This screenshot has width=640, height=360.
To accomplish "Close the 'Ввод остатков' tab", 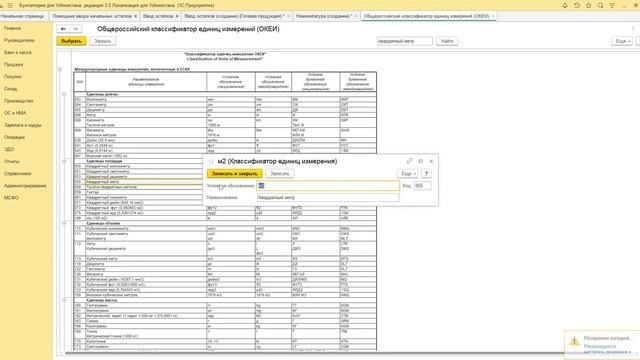I will [x=177, y=16].
